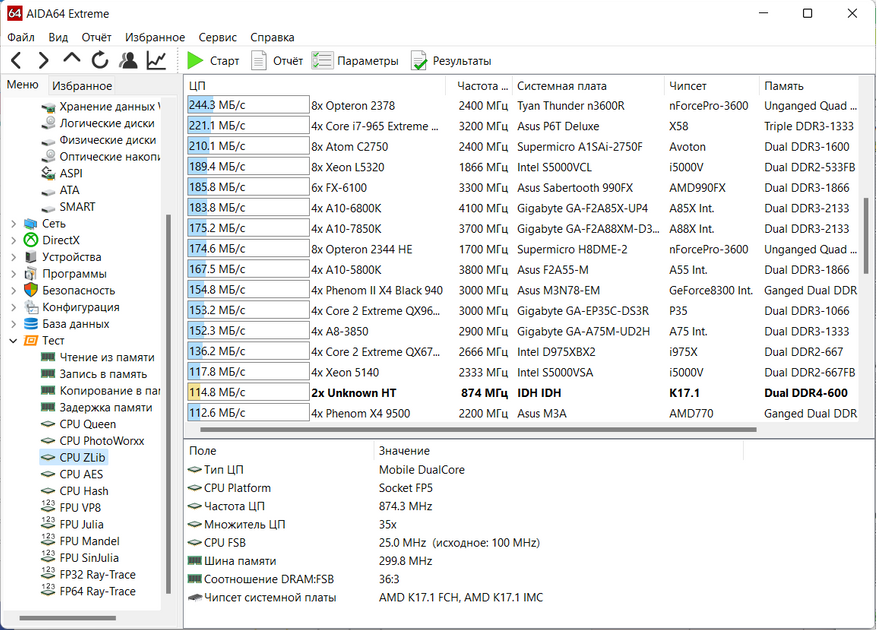This screenshot has height=630, width=877.
Task: Sort by Чипсет column header
Action: tap(712, 86)
